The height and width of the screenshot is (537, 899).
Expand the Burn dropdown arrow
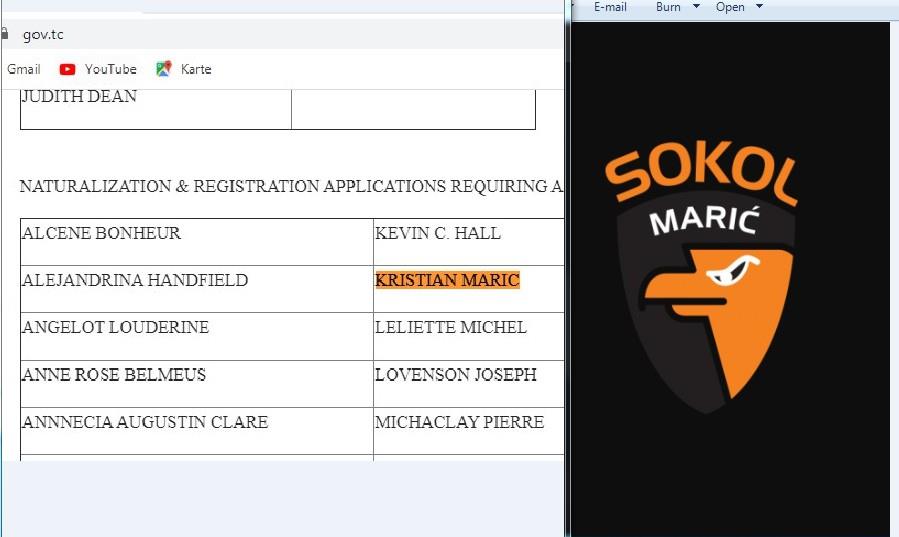coord(697,6)
